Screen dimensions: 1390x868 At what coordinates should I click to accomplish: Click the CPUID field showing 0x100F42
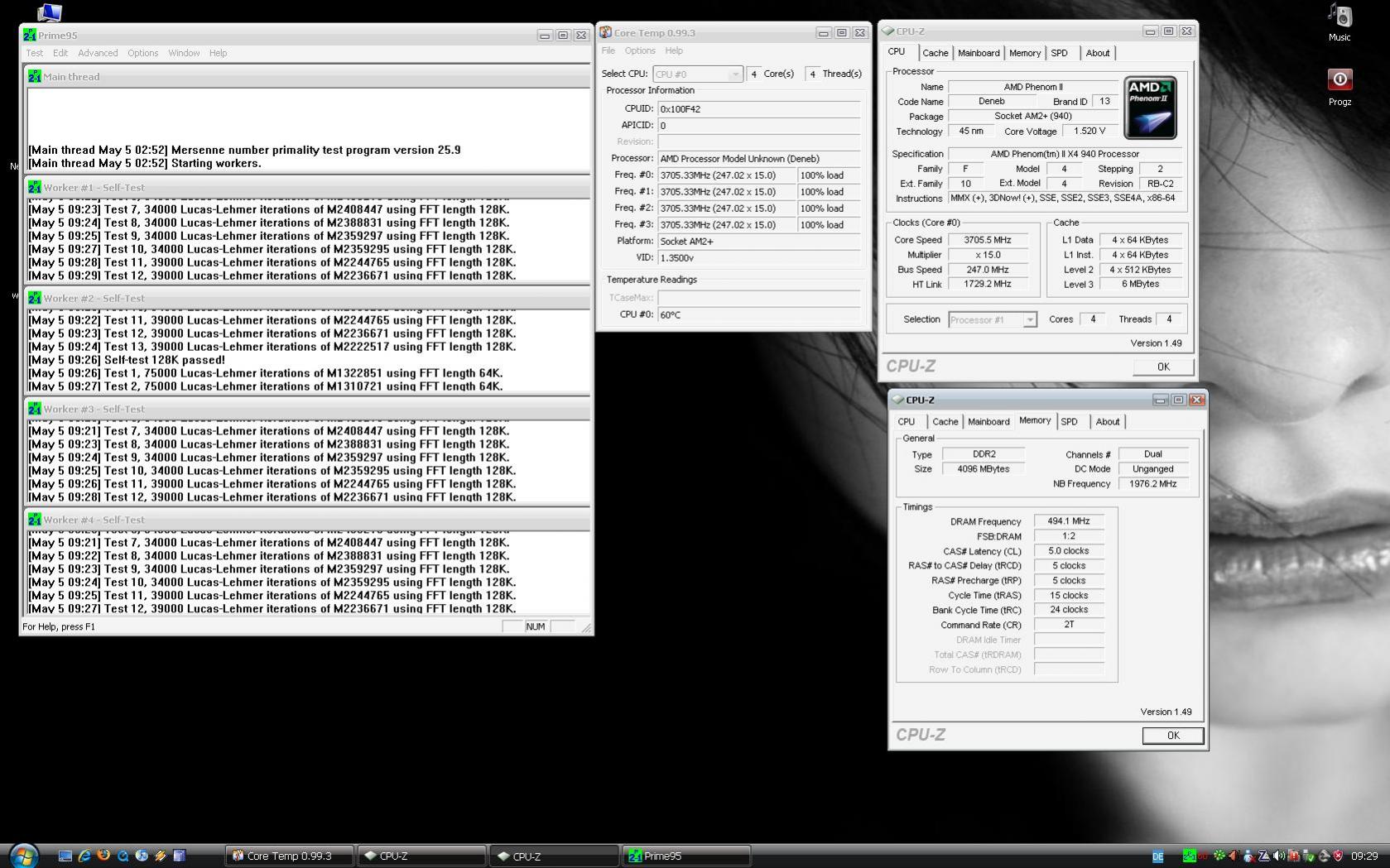click(759, 108)
